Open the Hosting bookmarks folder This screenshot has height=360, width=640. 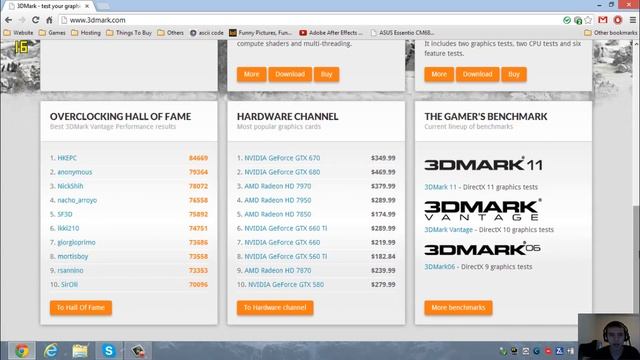coord(86,33)
